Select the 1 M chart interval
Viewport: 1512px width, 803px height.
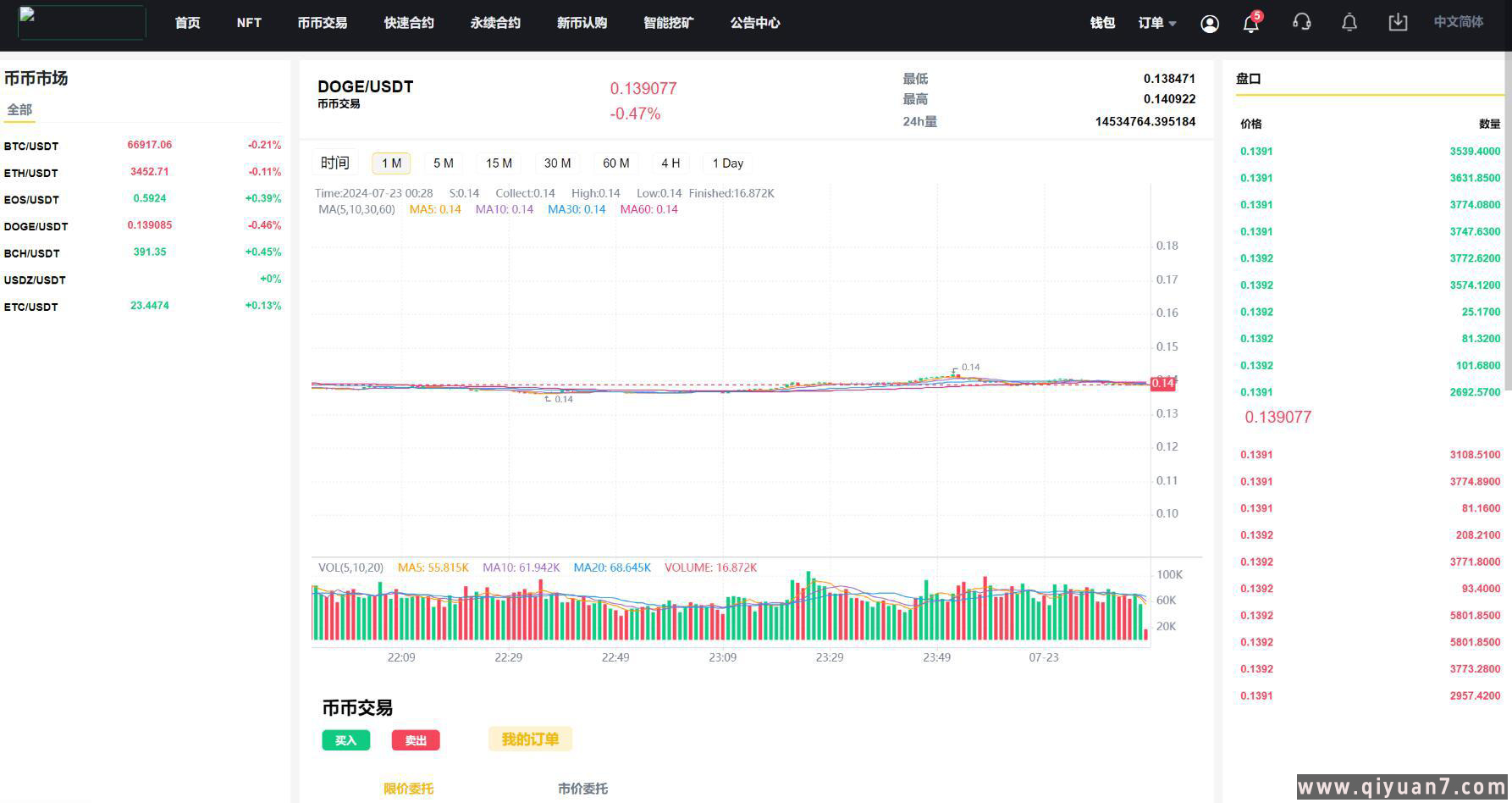(x=391, y=163)
